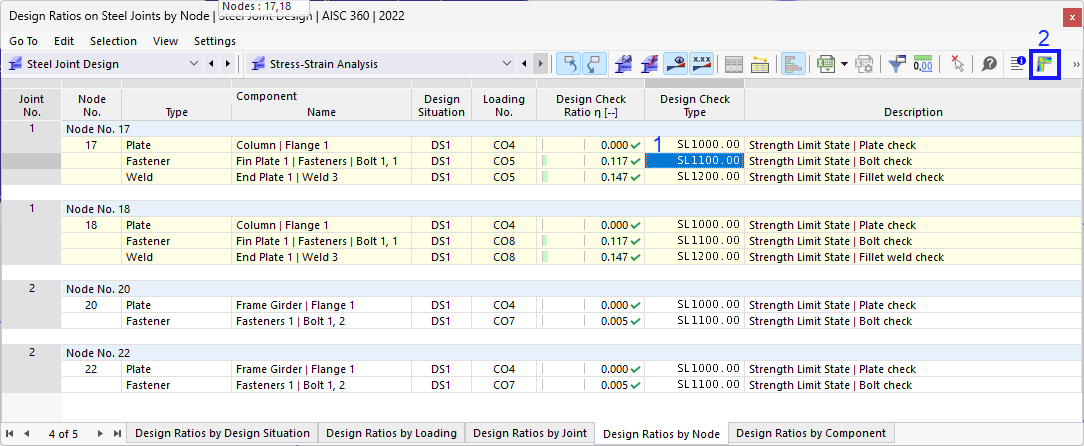Open decimal places 0,00 settings icon

point(923,64)
